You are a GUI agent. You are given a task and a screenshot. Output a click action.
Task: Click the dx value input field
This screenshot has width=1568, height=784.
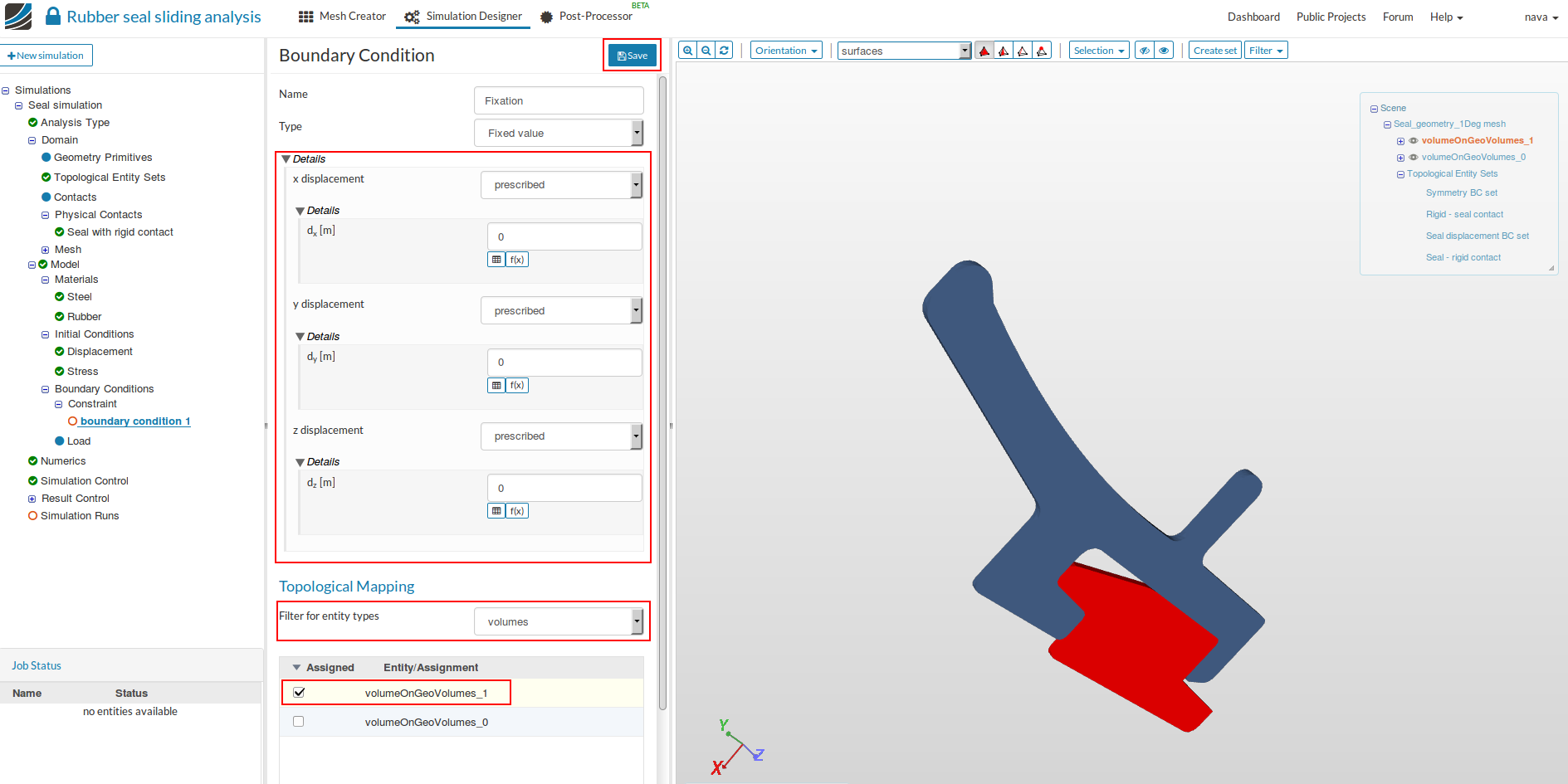(x=564, y=236)
